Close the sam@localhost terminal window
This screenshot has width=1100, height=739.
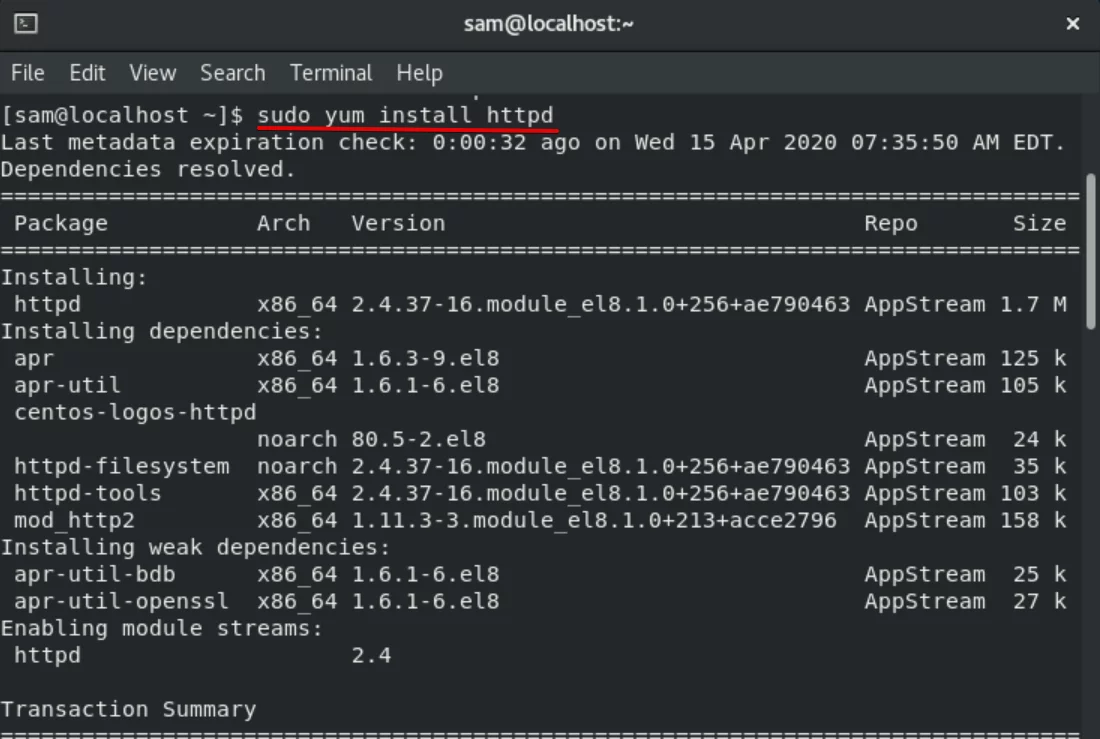[1073, 24]
